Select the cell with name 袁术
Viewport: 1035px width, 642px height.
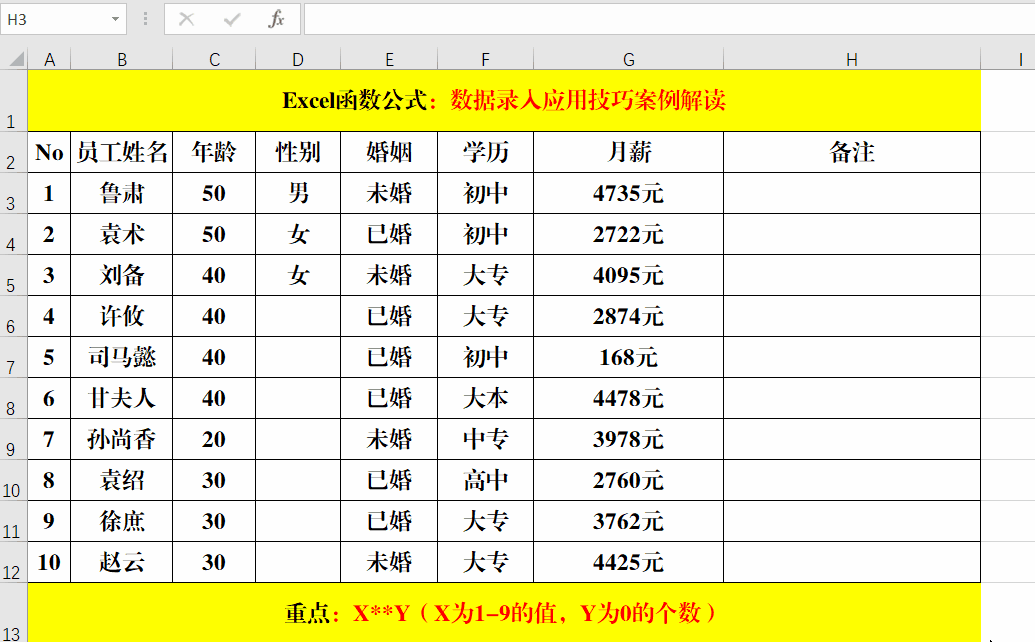(122, 234)
